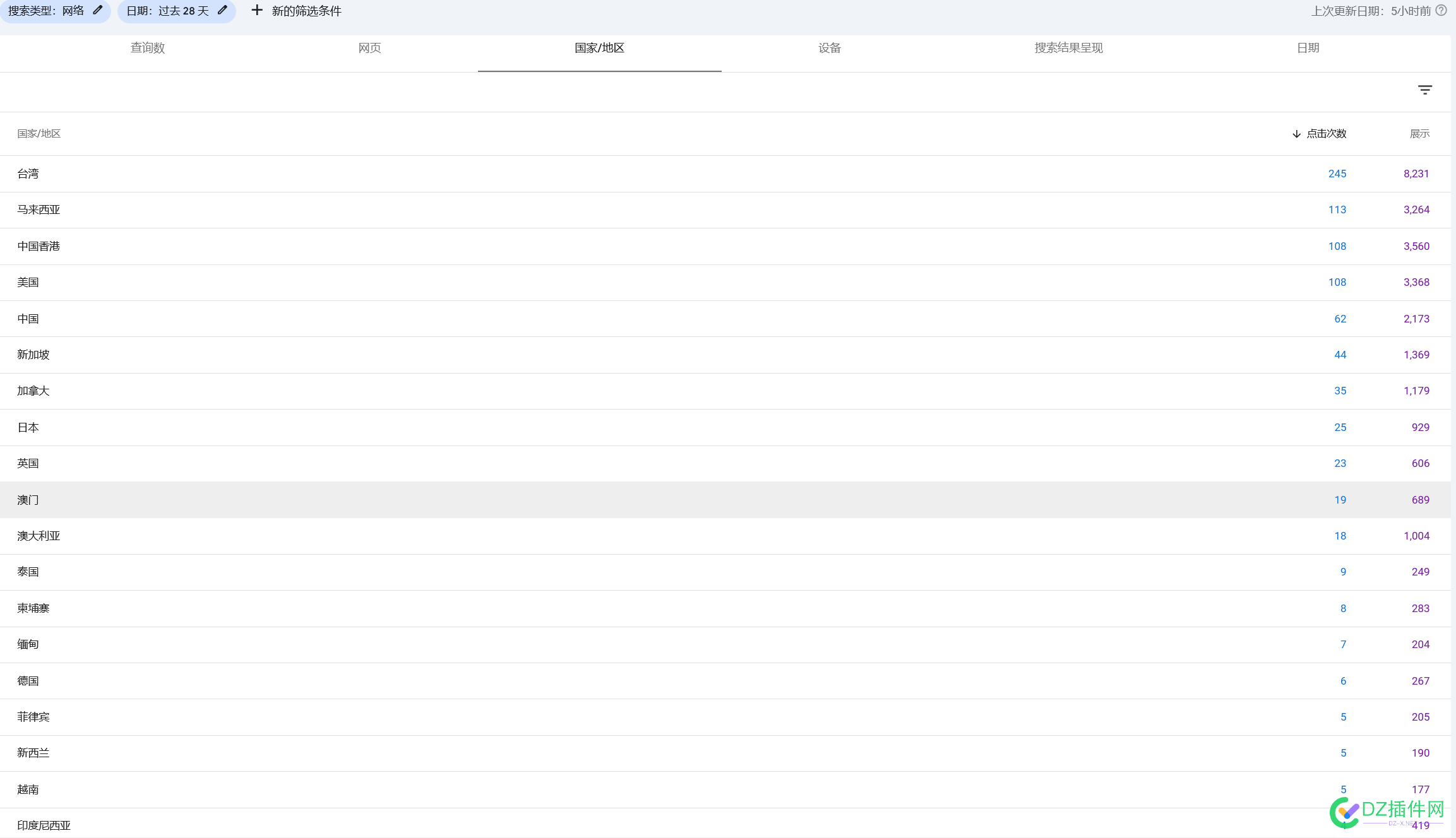Select the 日本 row
The image size is (1456, 838).
pos(725,427)
